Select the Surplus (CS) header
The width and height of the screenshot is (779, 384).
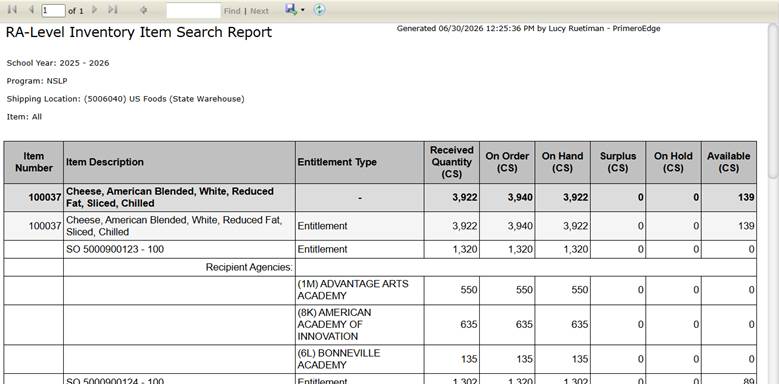pos(618,162)
